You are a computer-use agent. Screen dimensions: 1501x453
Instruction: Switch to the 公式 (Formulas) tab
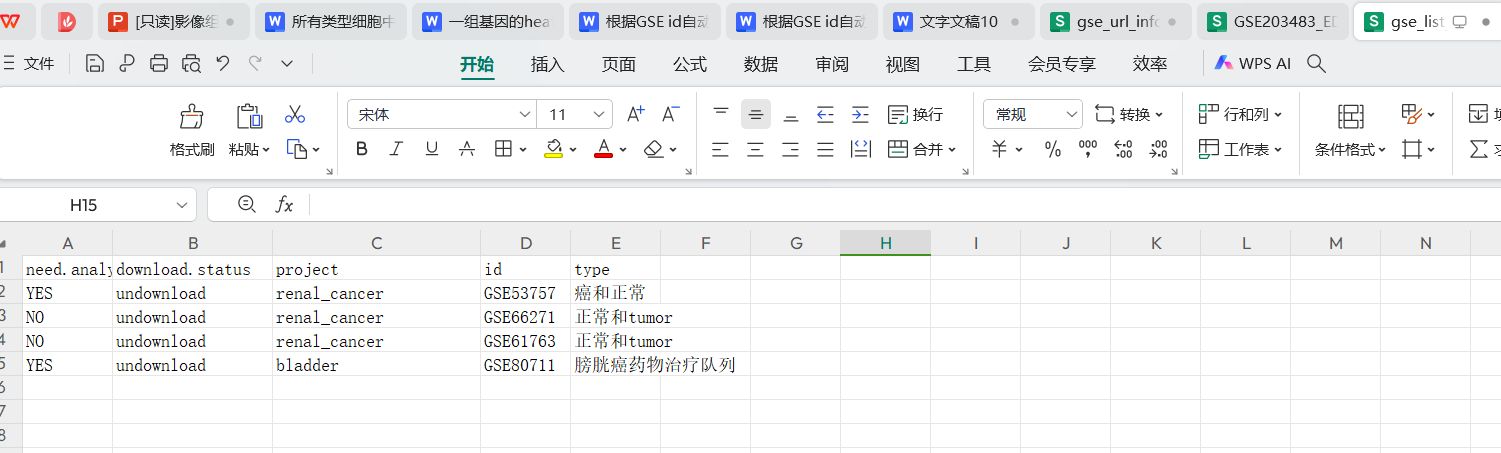[689, 64]
